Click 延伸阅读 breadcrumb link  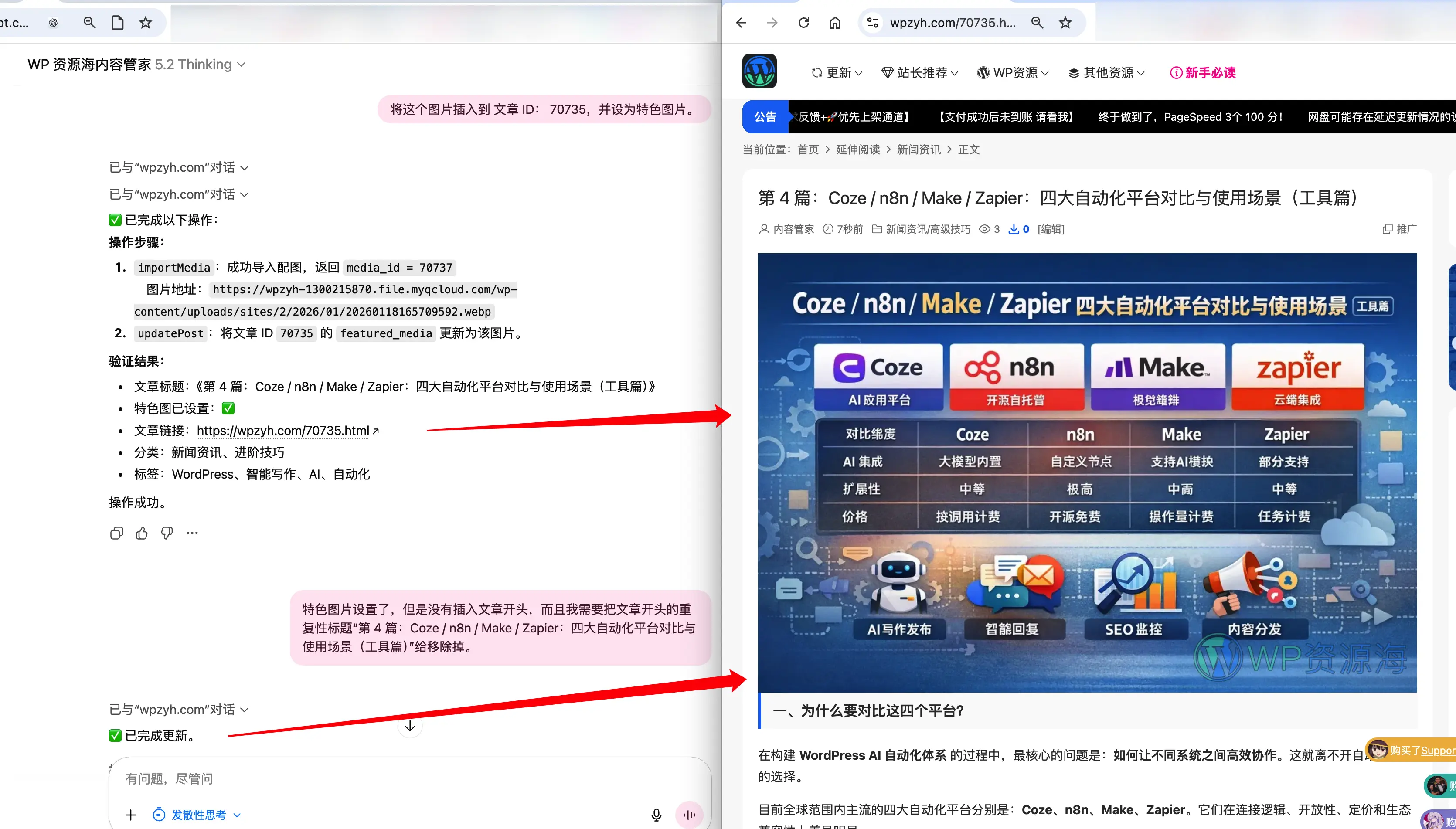pyautogui.click(x=857, y=150)
